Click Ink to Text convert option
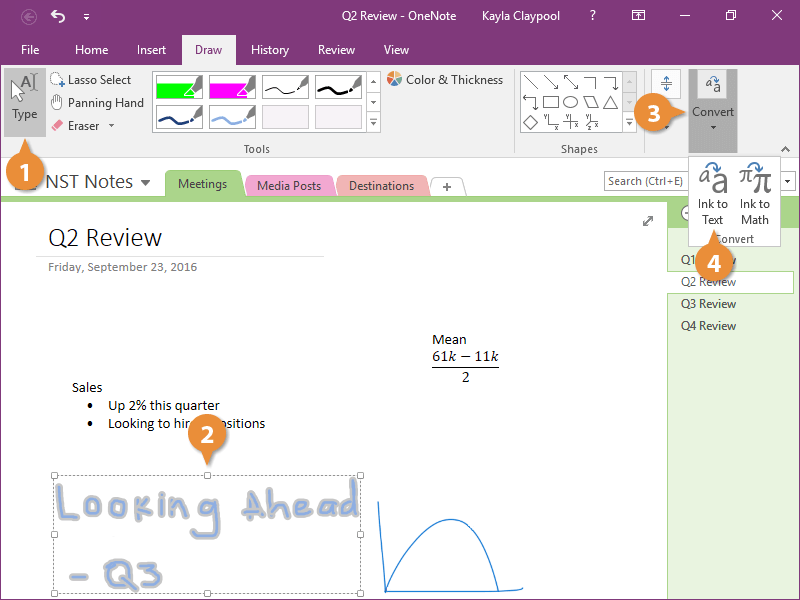 (713, 194)
